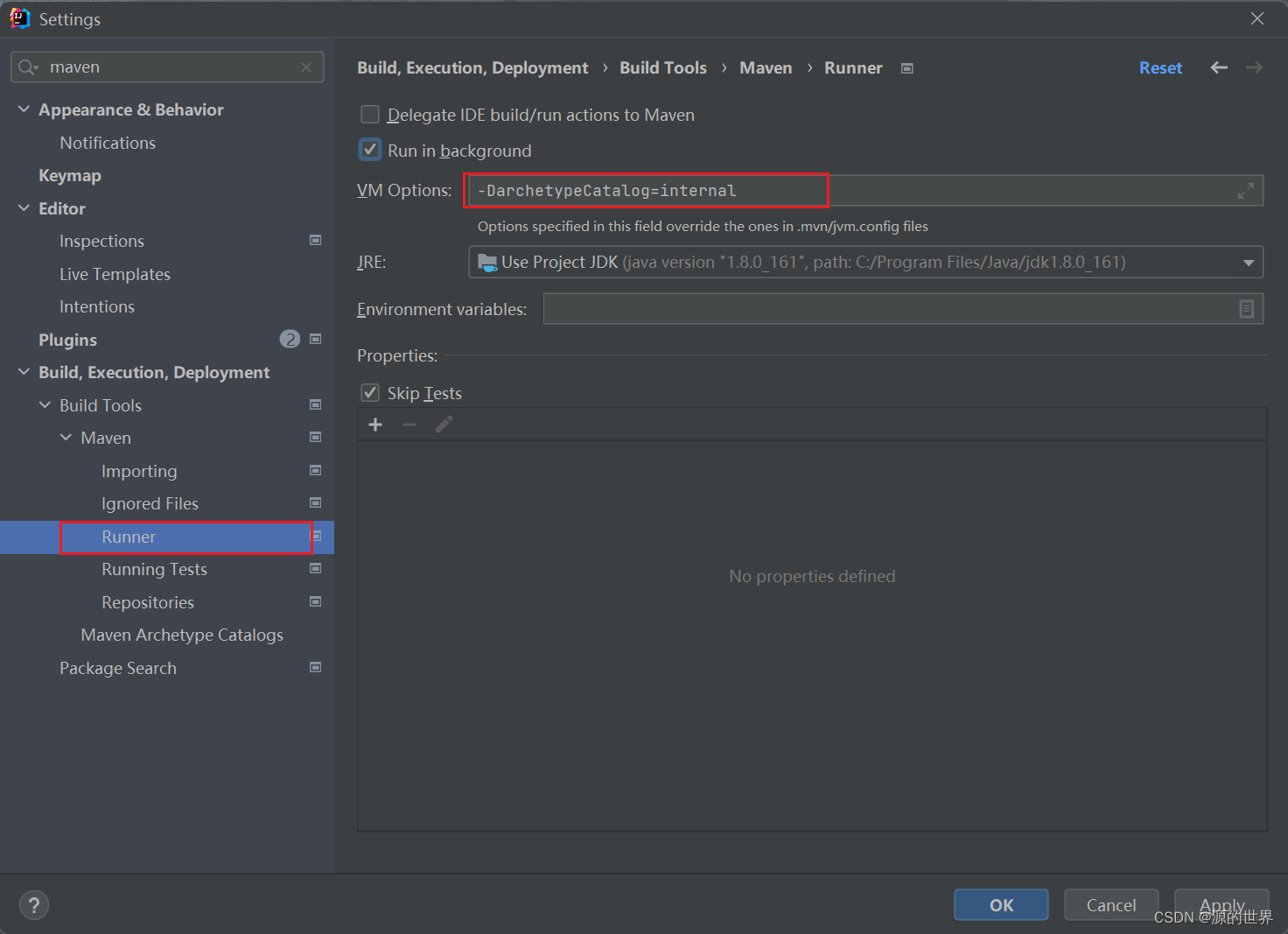
Task: Toggle Run in background checkbox
Action: (370, 150)
